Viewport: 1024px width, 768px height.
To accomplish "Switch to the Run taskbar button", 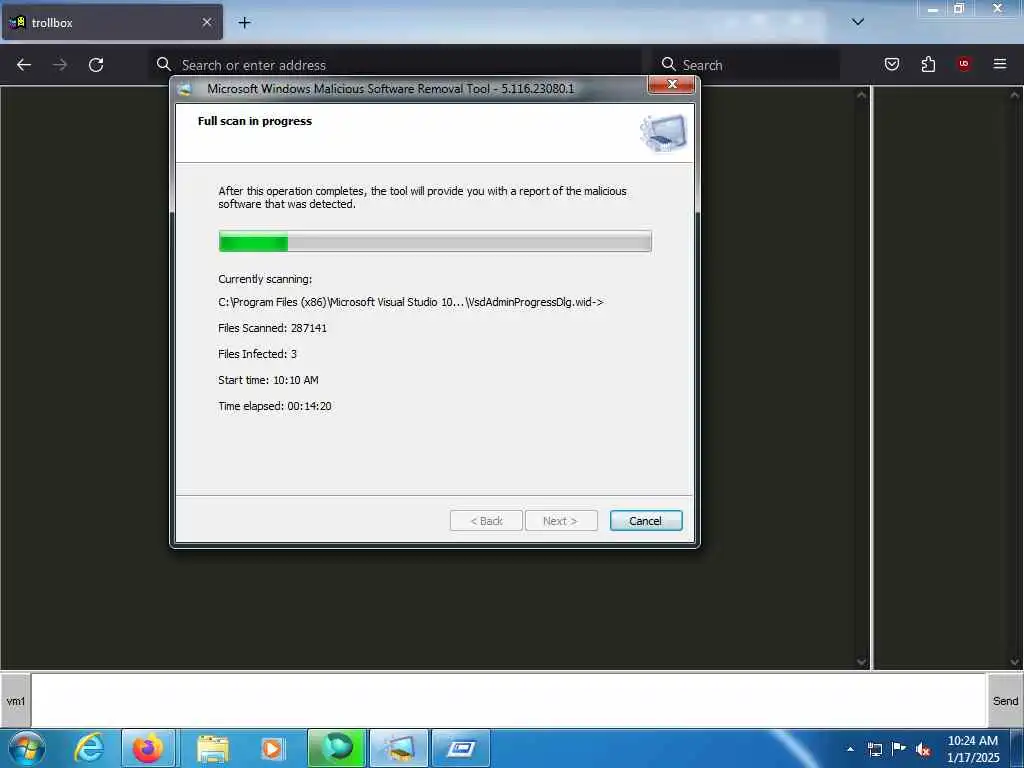I will 461,748.
